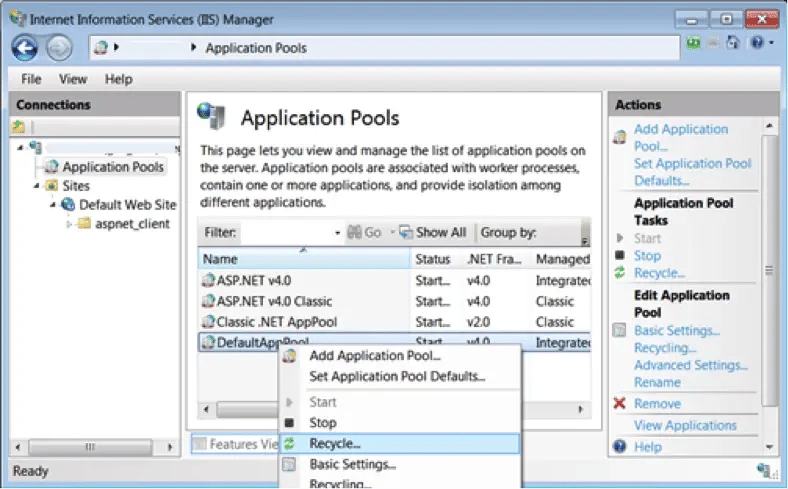
Task: Click the Actions pane vertical scrollbar
Action: (770, 270)
